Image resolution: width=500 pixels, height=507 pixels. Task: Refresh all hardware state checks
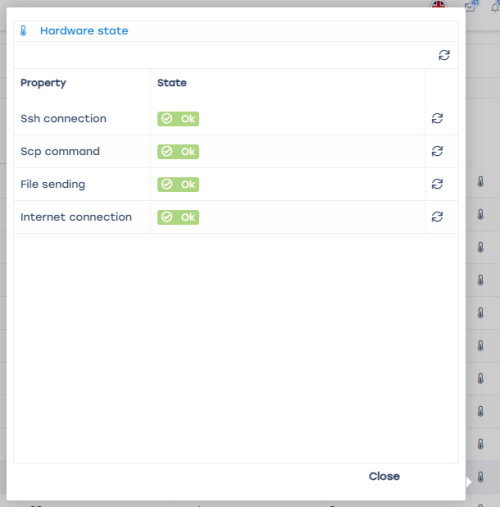point(444,55)
